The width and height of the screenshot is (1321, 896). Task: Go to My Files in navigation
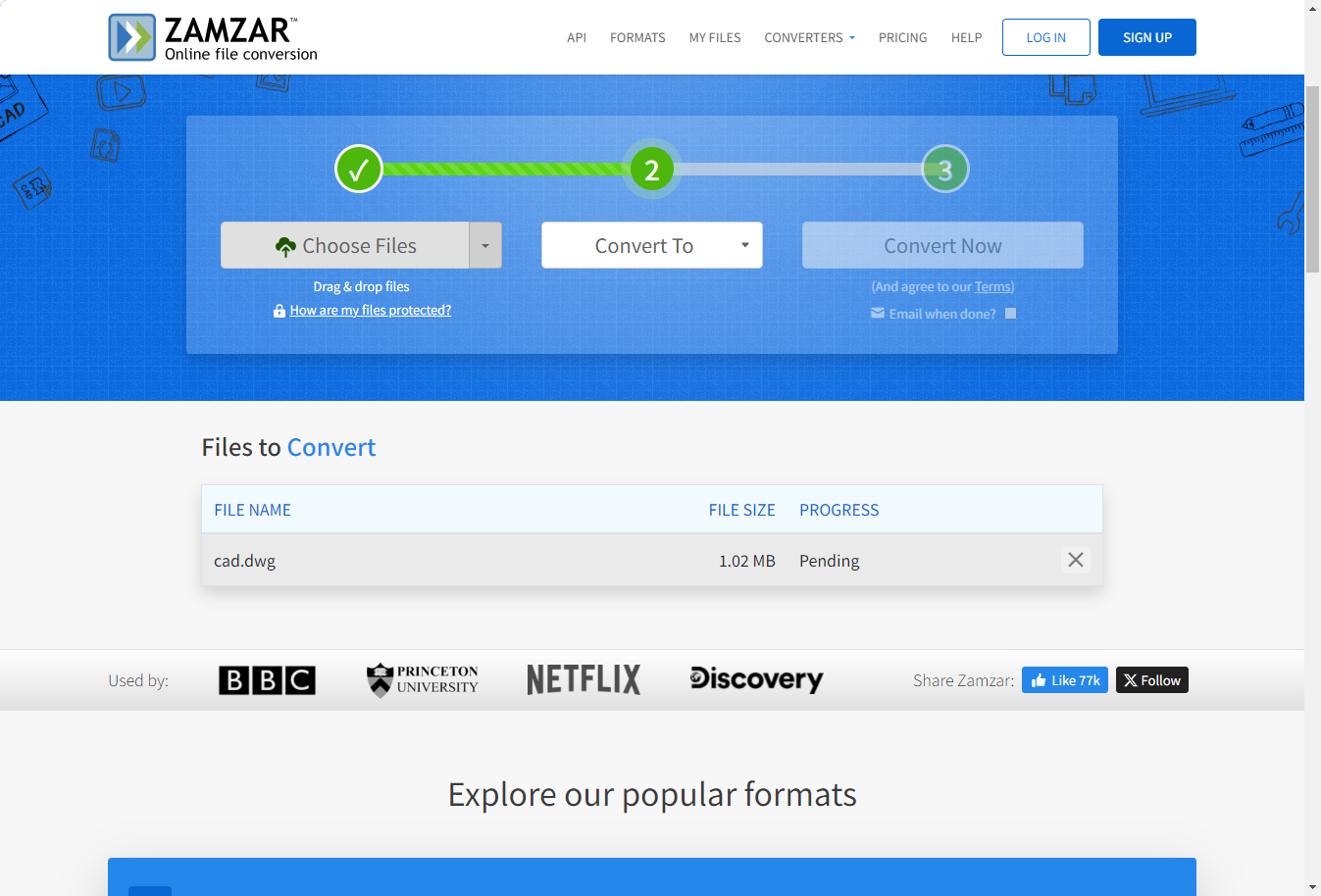pos(715,37)
